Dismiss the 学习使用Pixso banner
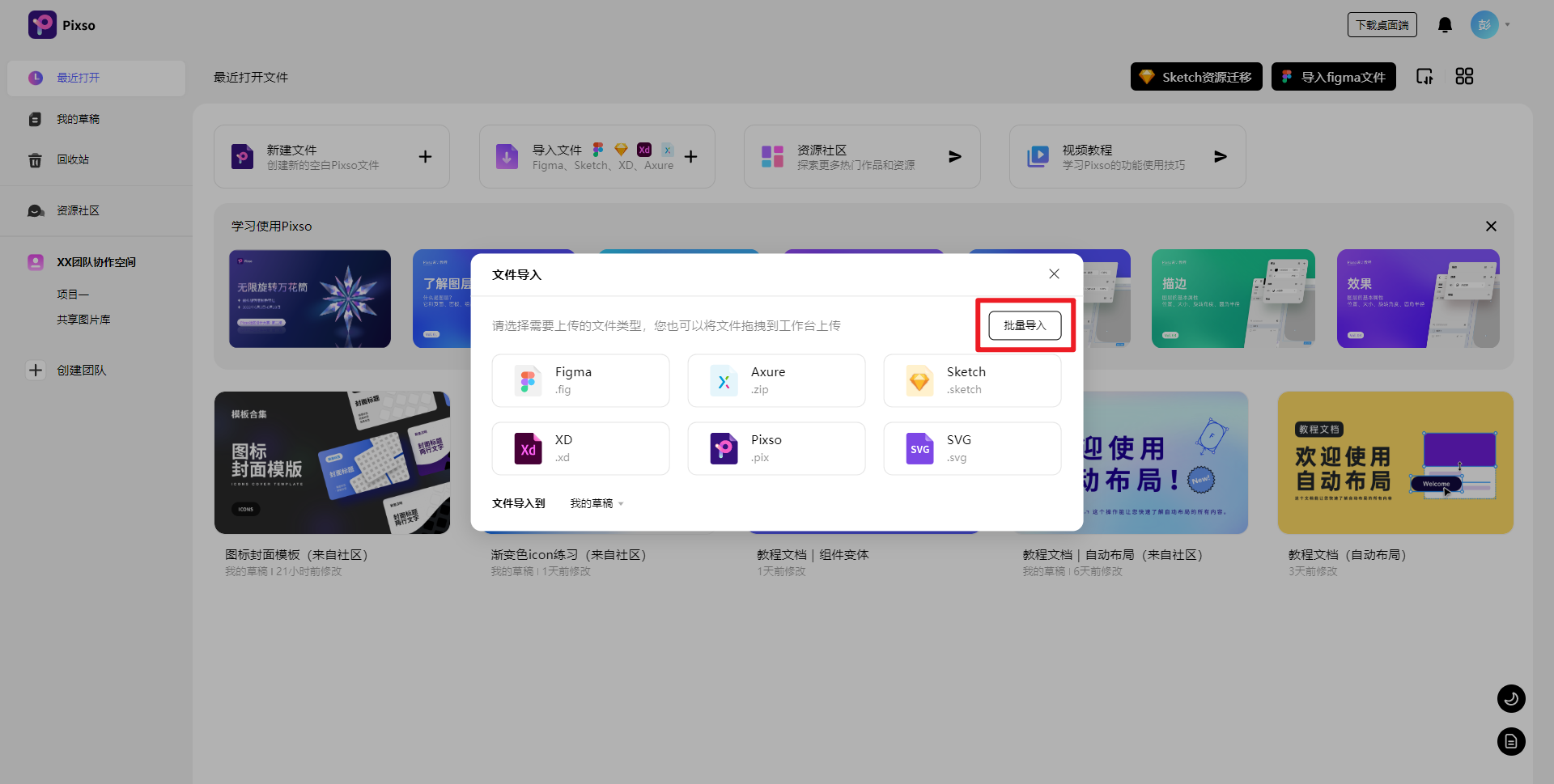1554x784 pixels. [1491, 227]
